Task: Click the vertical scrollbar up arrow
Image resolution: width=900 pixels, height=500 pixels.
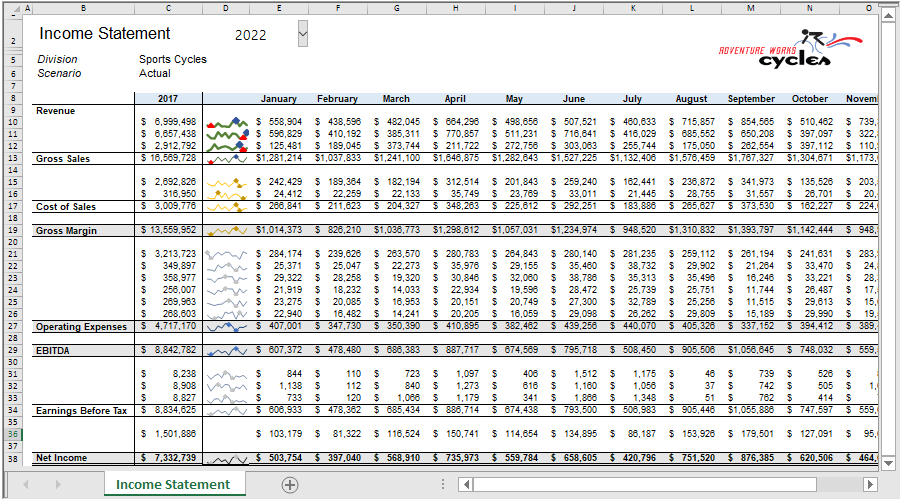Action: [888, 15]
